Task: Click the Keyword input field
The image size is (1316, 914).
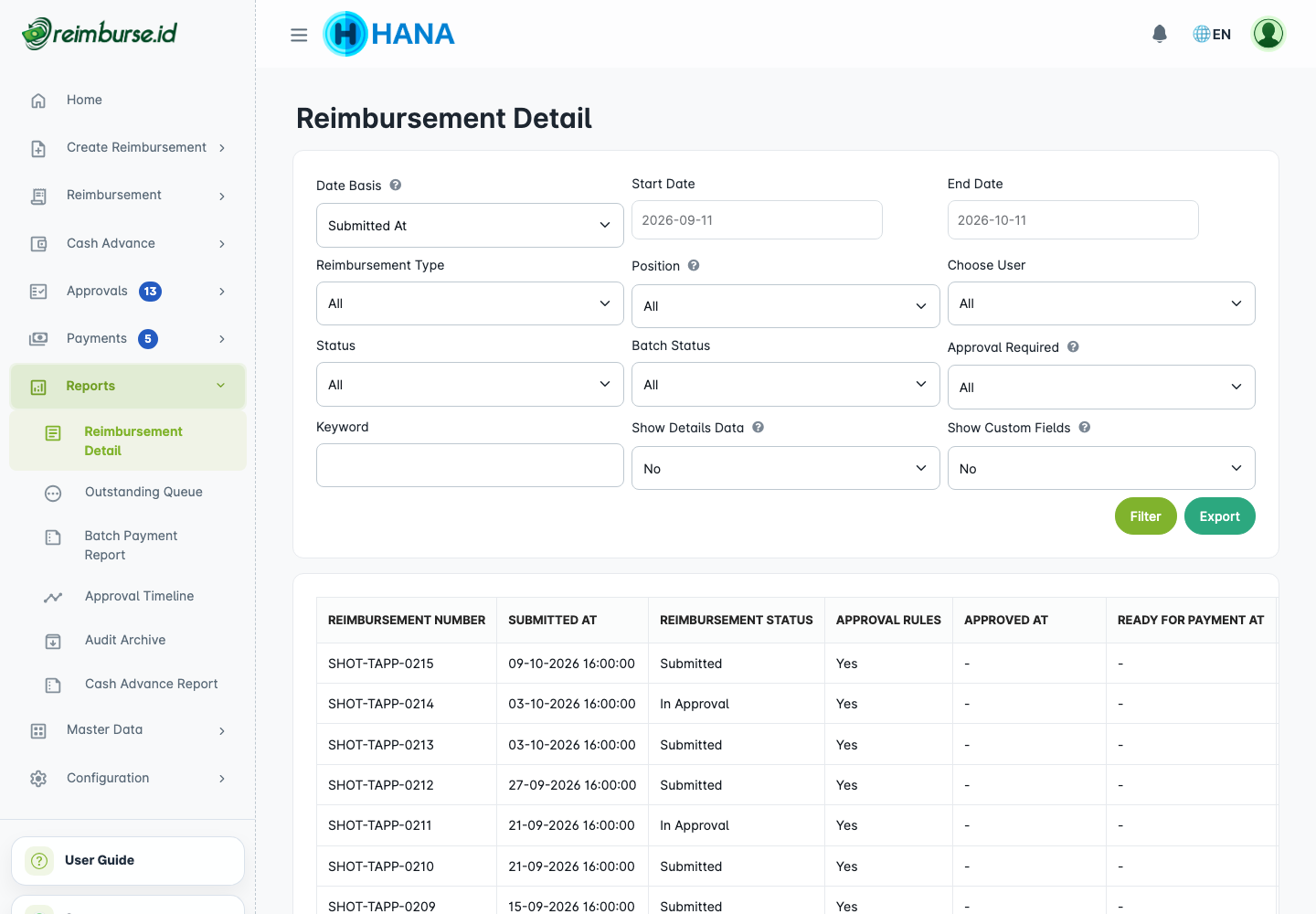Action: pos(470,465)
